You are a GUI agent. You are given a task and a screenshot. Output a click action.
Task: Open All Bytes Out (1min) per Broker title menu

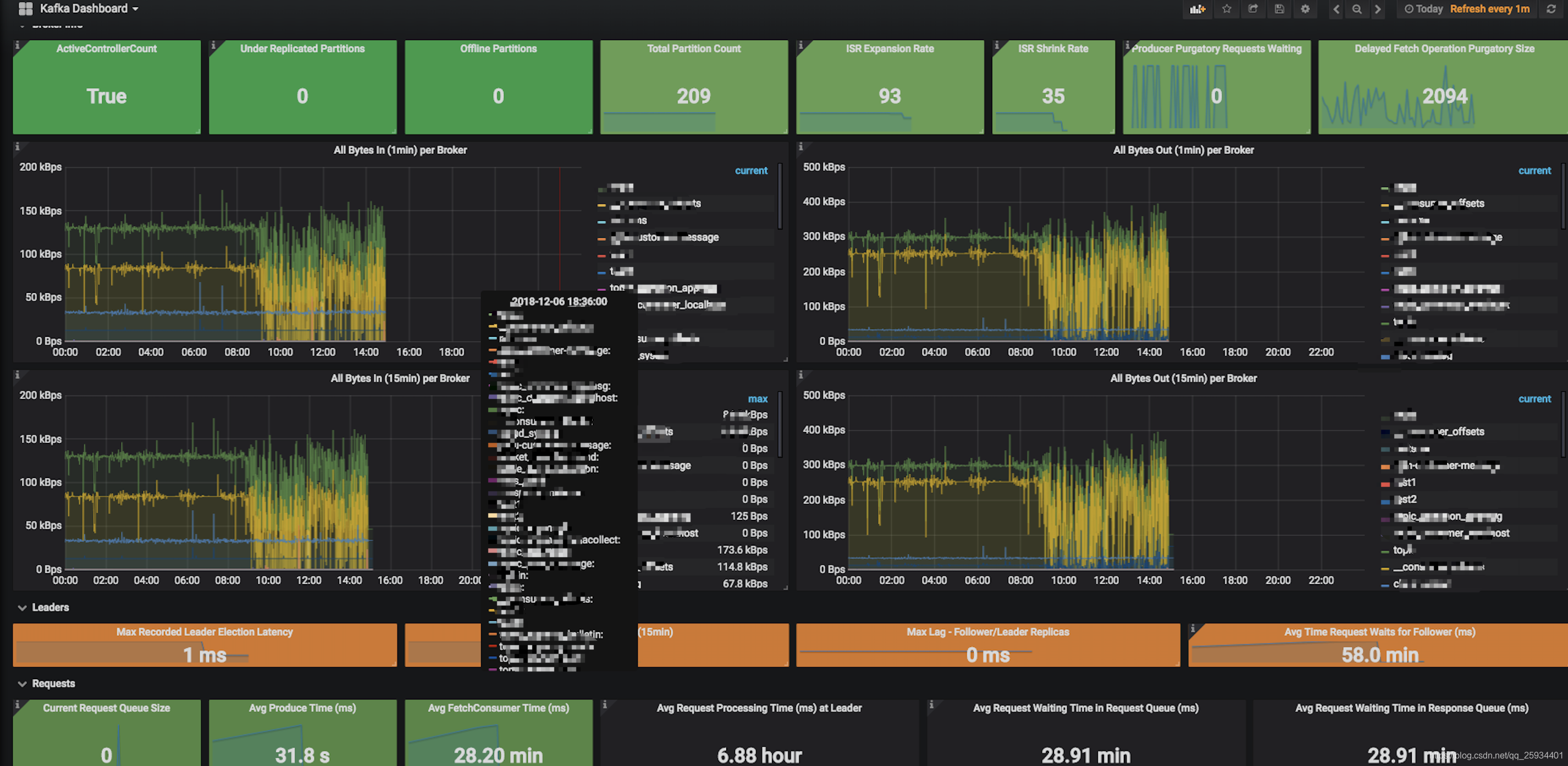click(1183, 149)
